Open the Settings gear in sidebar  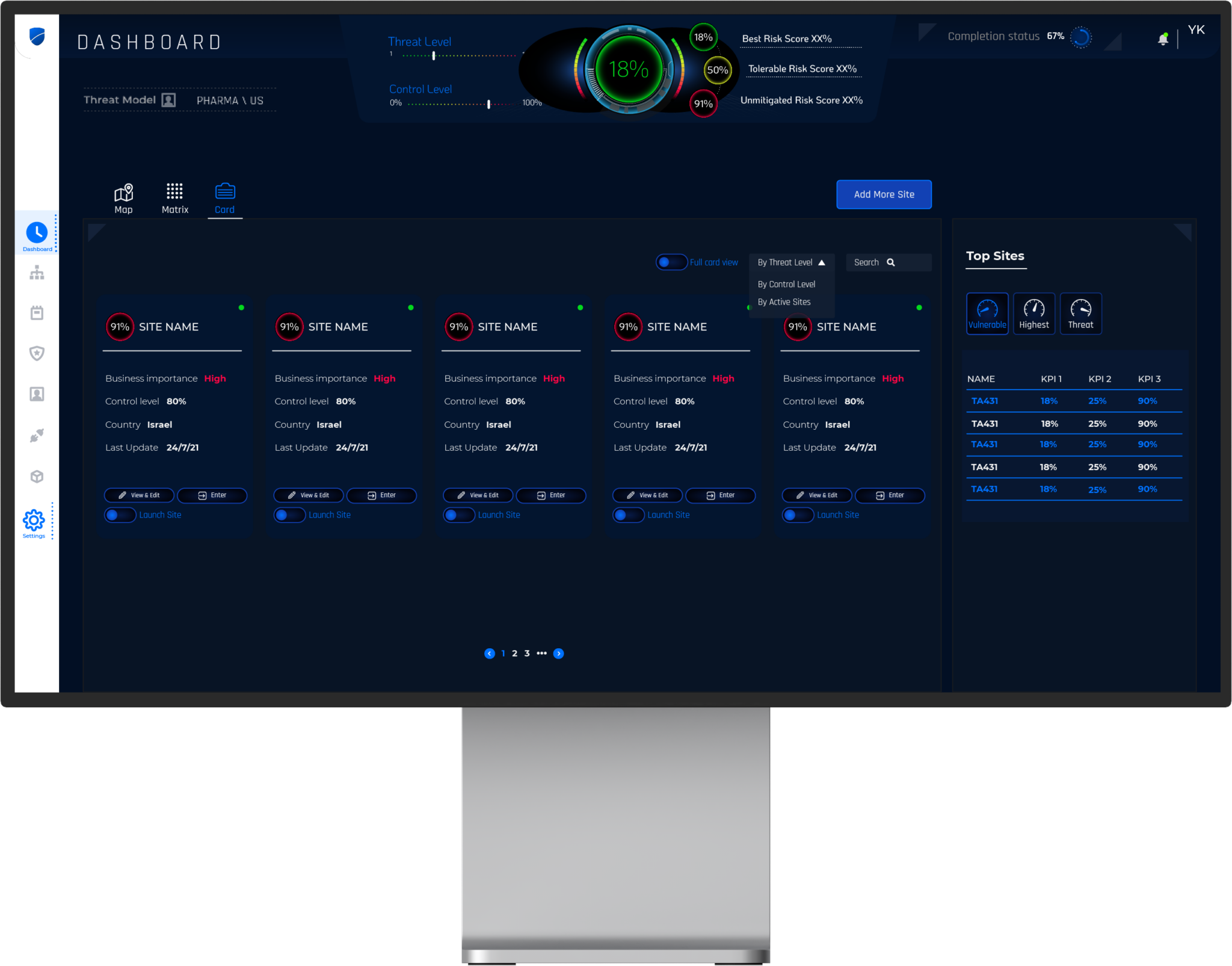[34, 520]
